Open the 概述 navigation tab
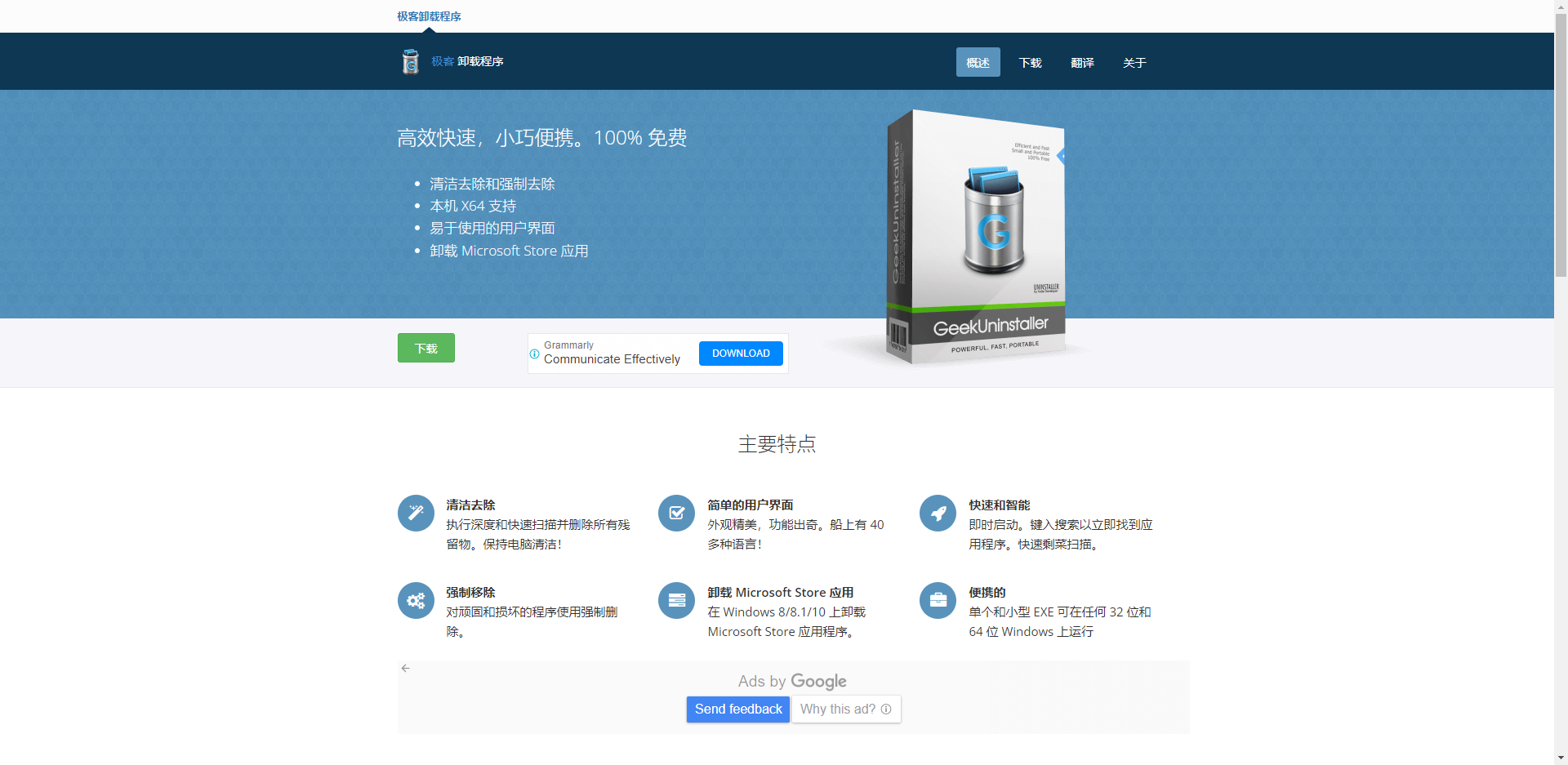This screenshot has width=1568, height=765. click(978, 62)
